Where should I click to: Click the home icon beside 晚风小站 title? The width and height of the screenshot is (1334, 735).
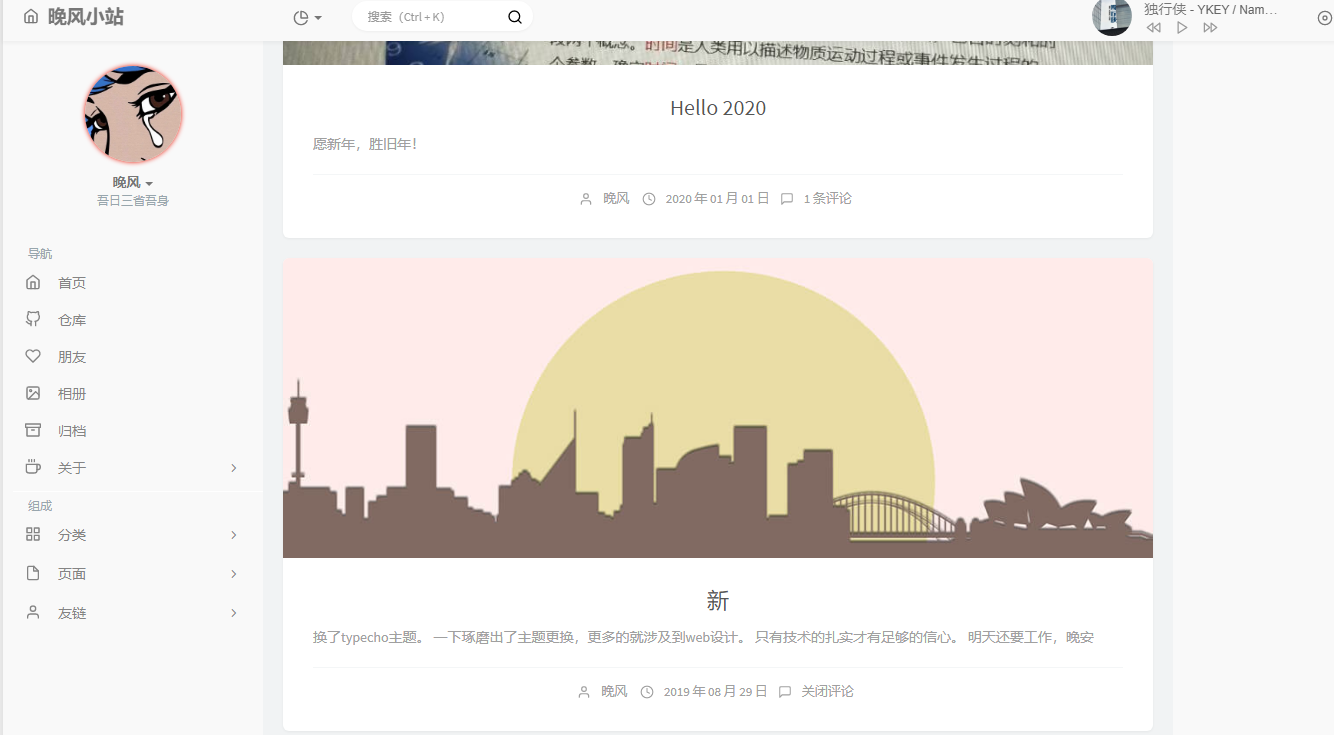31,17
